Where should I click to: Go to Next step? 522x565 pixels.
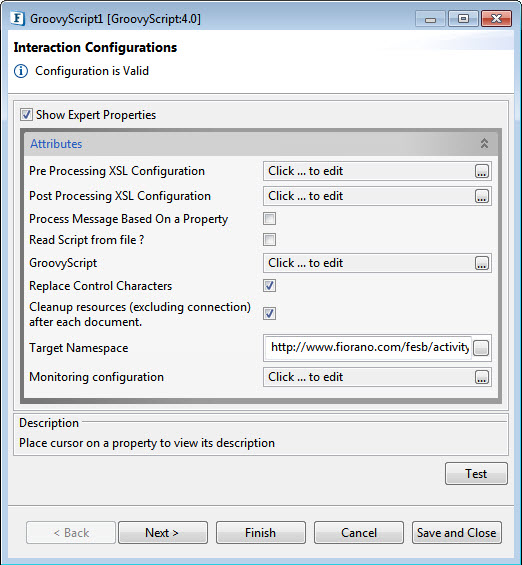(163, 533)
